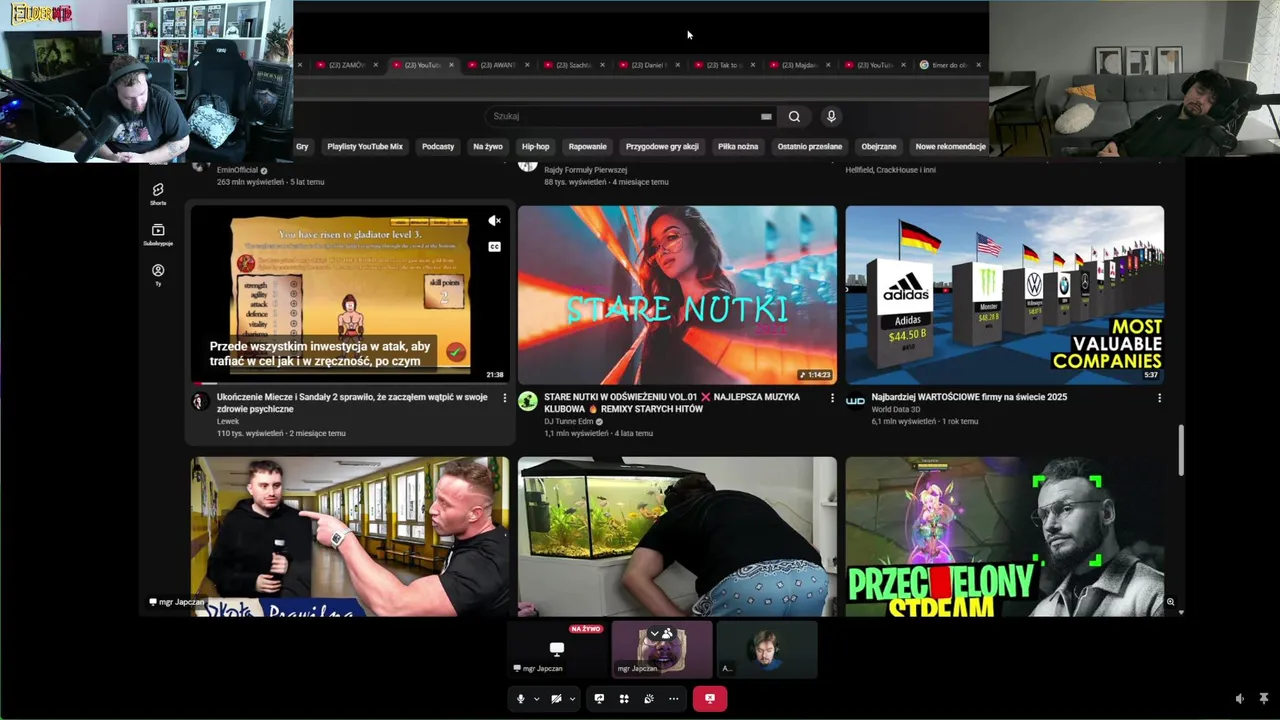The width and height of the screenshot is (1280, 720).
Task: Click red stop streaming button
Action: tap(710, 699)
